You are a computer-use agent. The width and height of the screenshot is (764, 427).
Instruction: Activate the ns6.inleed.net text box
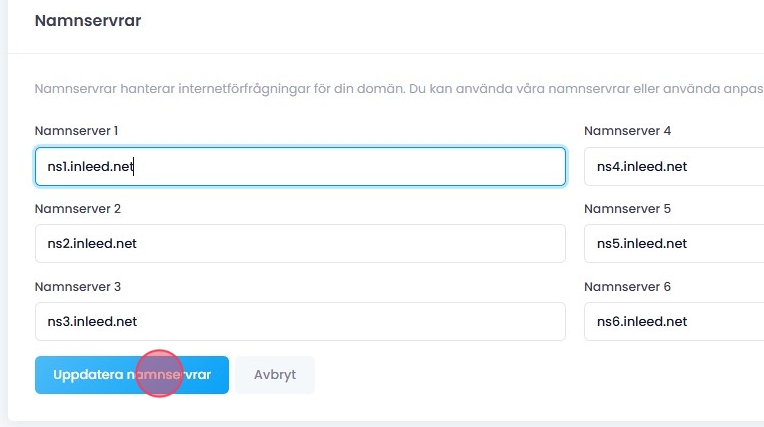(672, 321)
